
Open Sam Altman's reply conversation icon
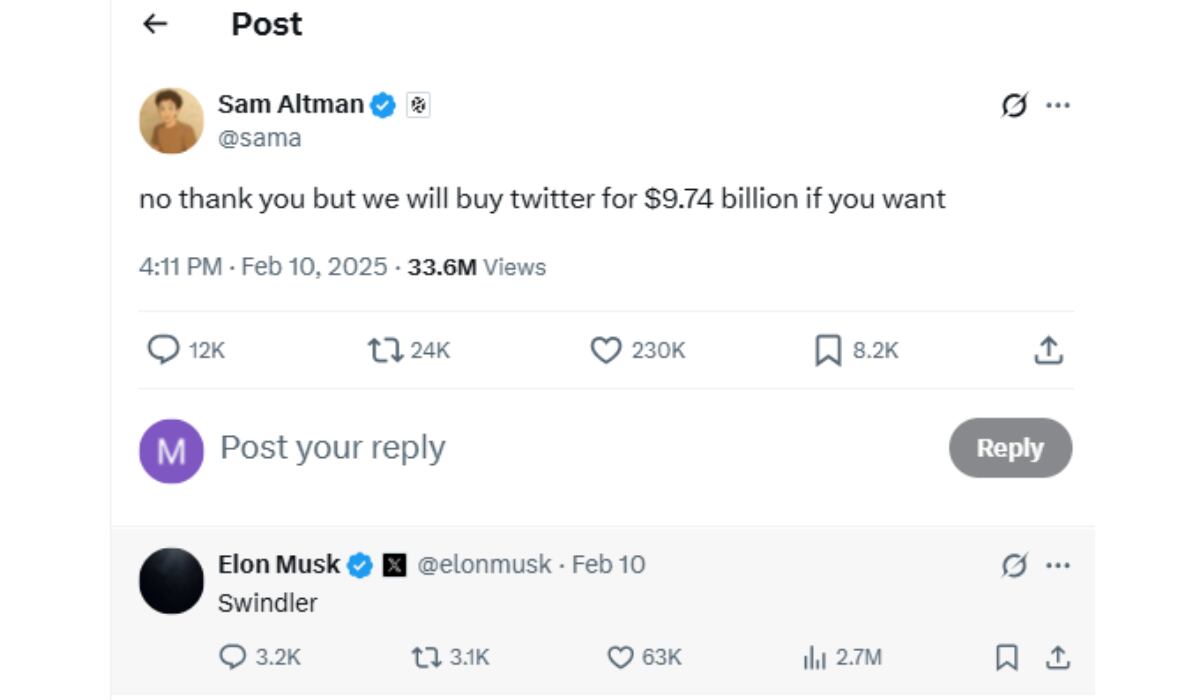tap(162, 350)
